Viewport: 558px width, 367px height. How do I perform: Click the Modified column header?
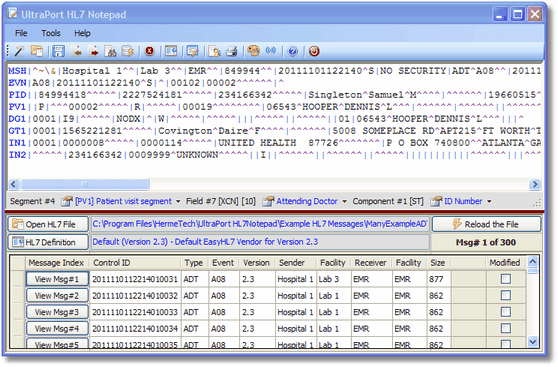coord(505,263)
